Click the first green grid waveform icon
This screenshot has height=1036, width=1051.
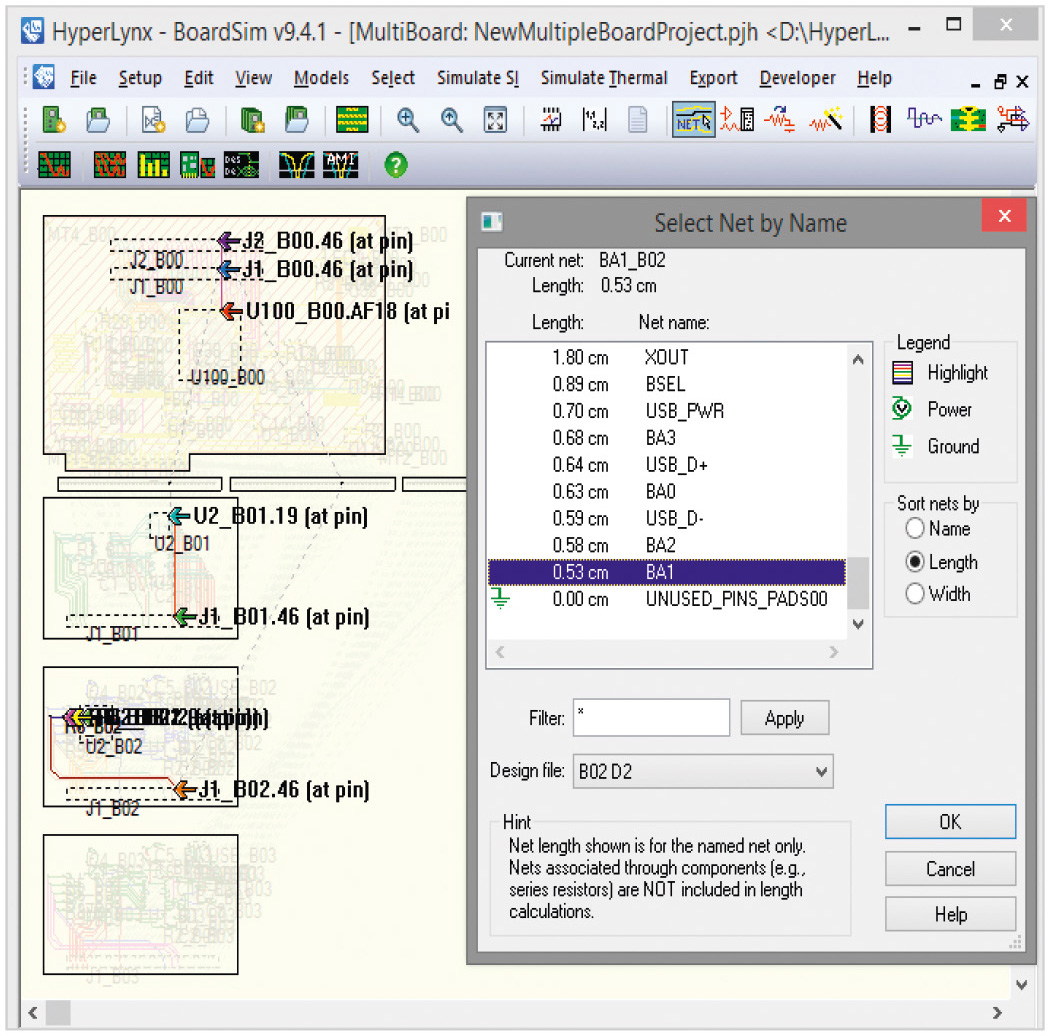click(54, 165)
